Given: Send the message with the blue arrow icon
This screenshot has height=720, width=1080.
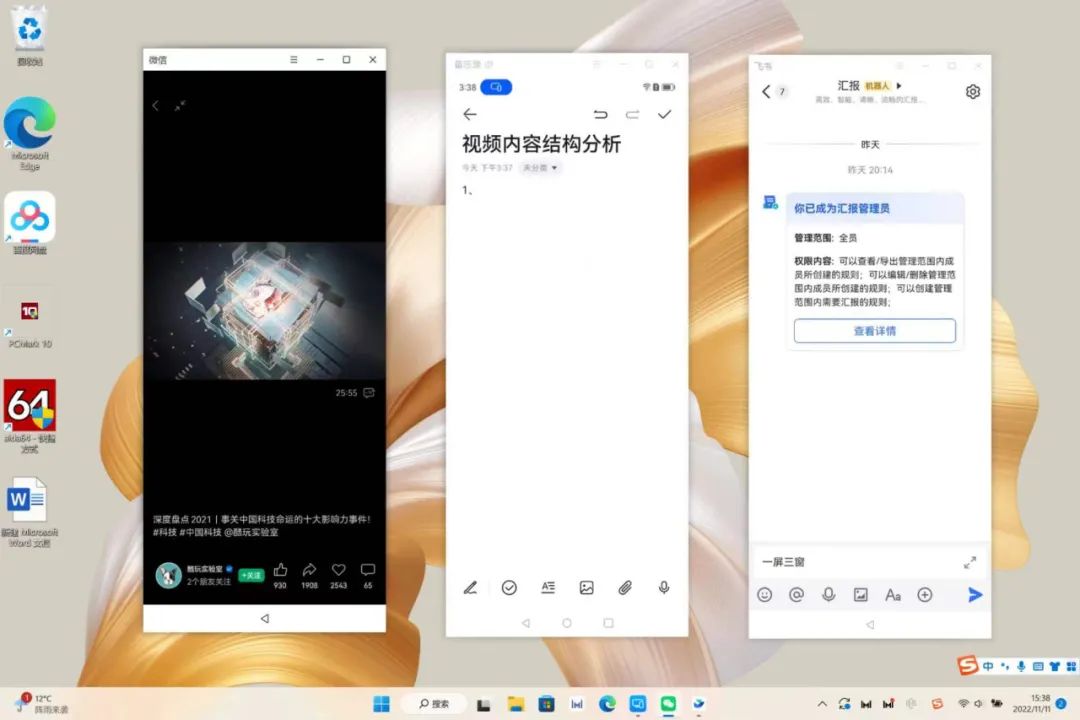Looking at the screenshot, I should click(x=975, y=595).
